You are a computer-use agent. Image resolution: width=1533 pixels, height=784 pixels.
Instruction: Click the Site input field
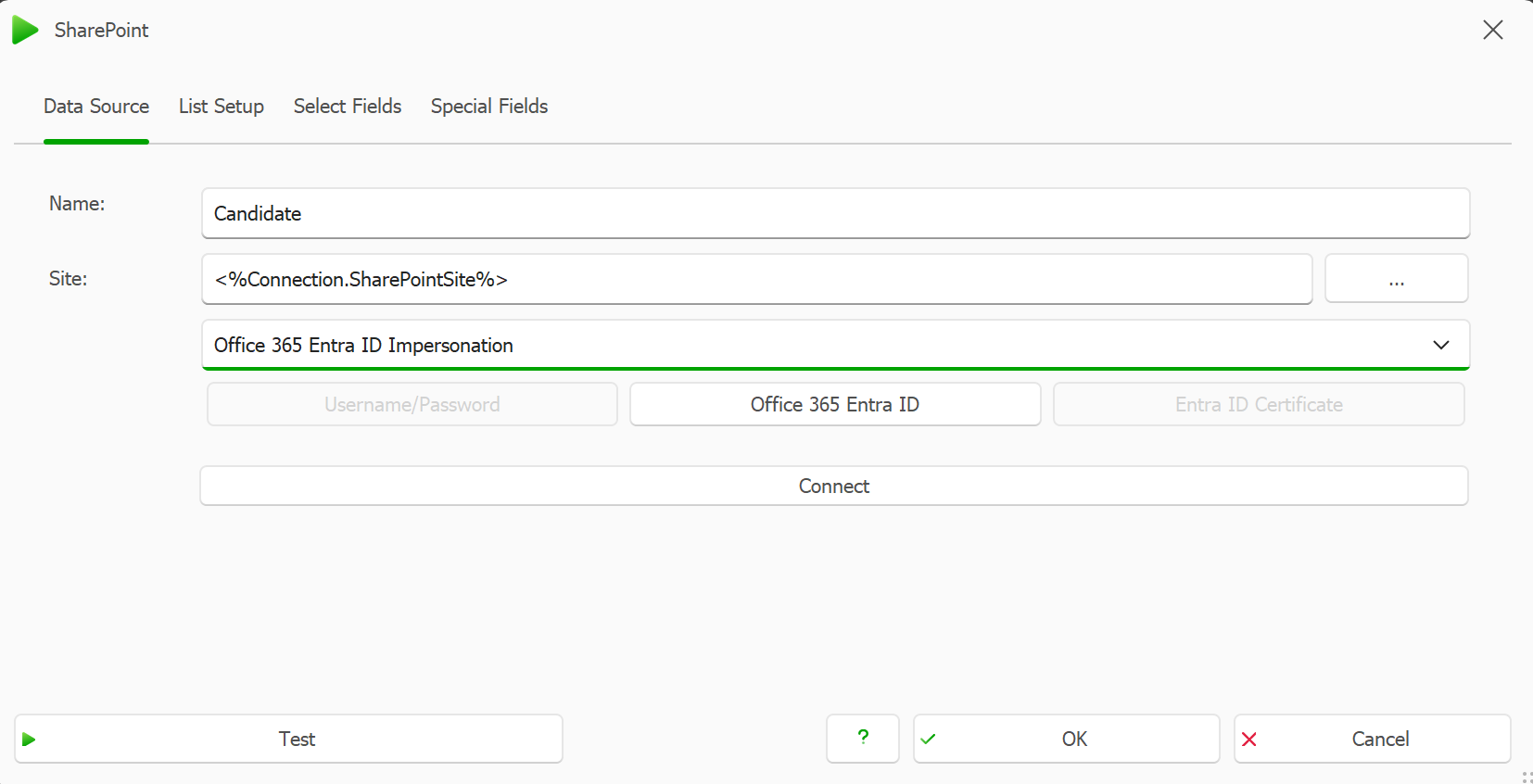pyautogui.click(x=756, y=279)
